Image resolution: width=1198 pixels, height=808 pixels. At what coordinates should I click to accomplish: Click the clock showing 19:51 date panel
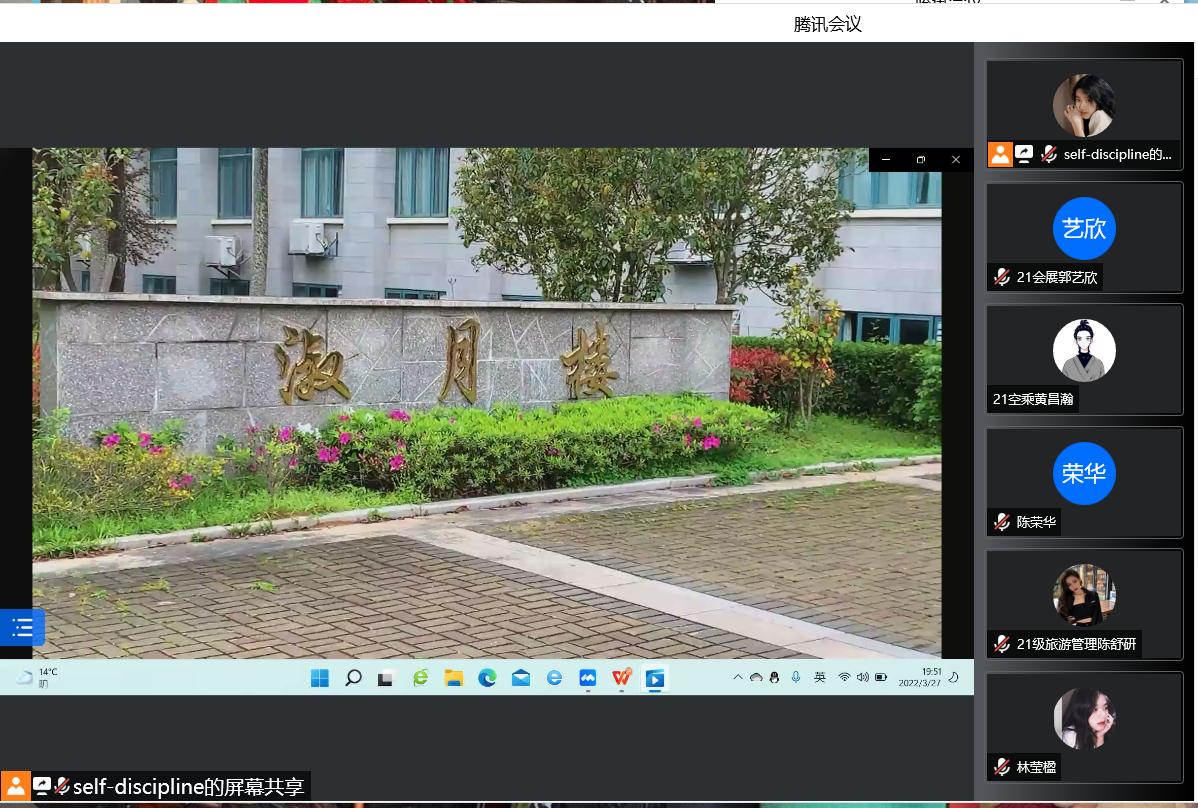tap(920, 677)
